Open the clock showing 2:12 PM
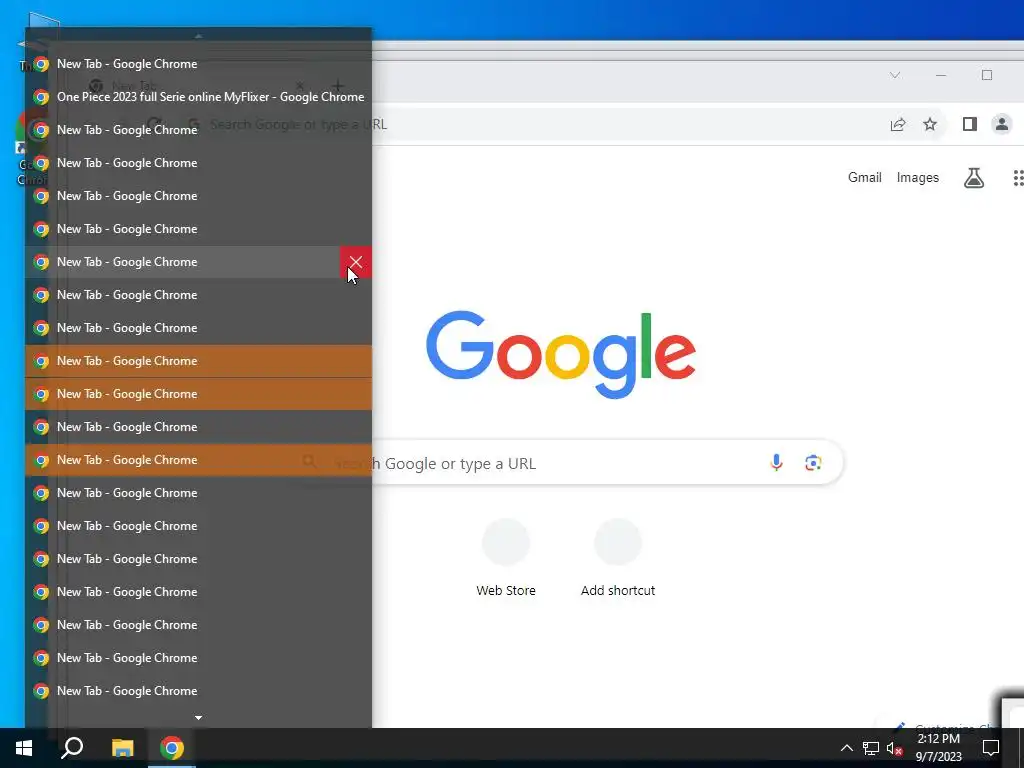 point(938,748)
